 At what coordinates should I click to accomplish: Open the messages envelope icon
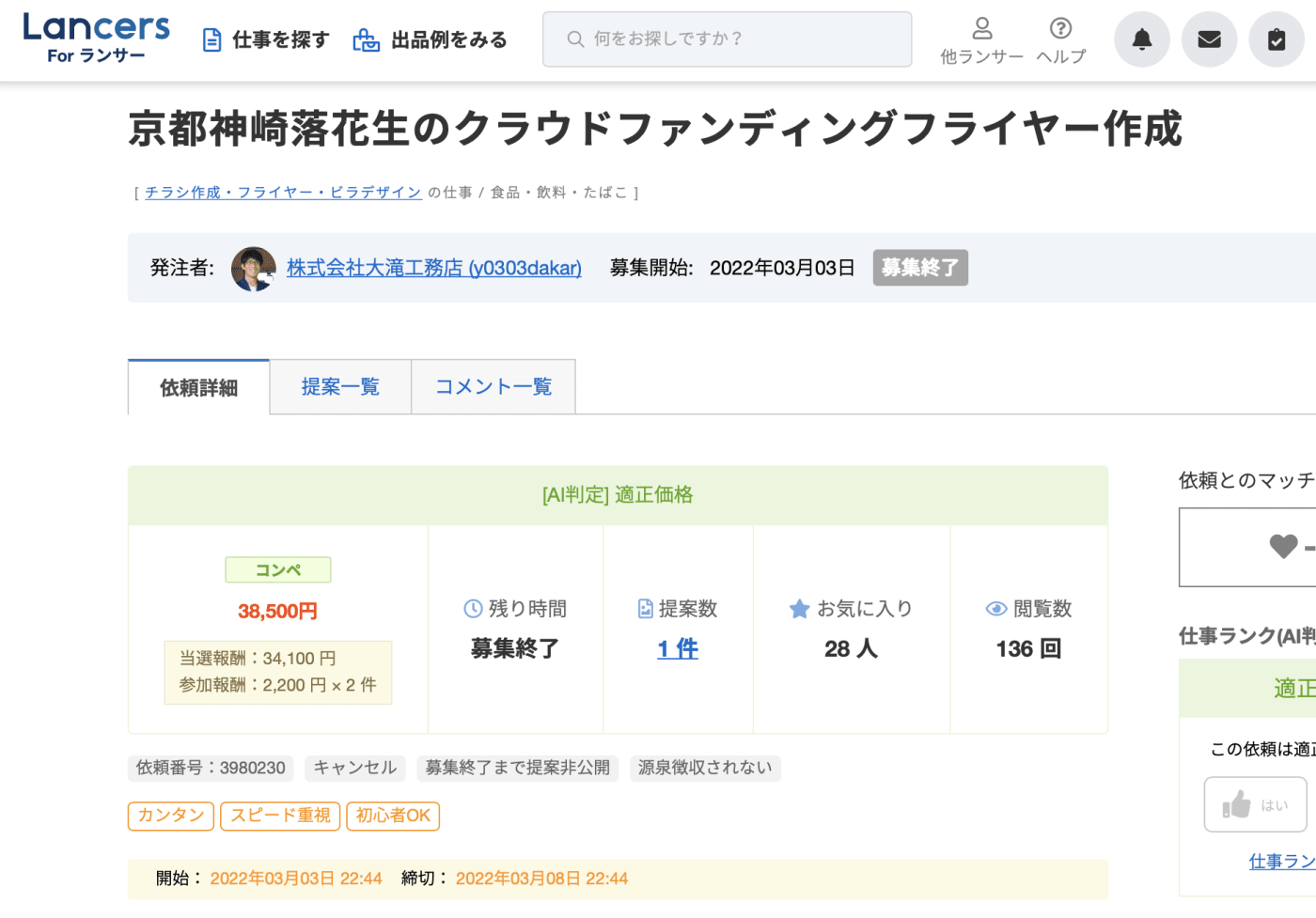(1209, 39)
